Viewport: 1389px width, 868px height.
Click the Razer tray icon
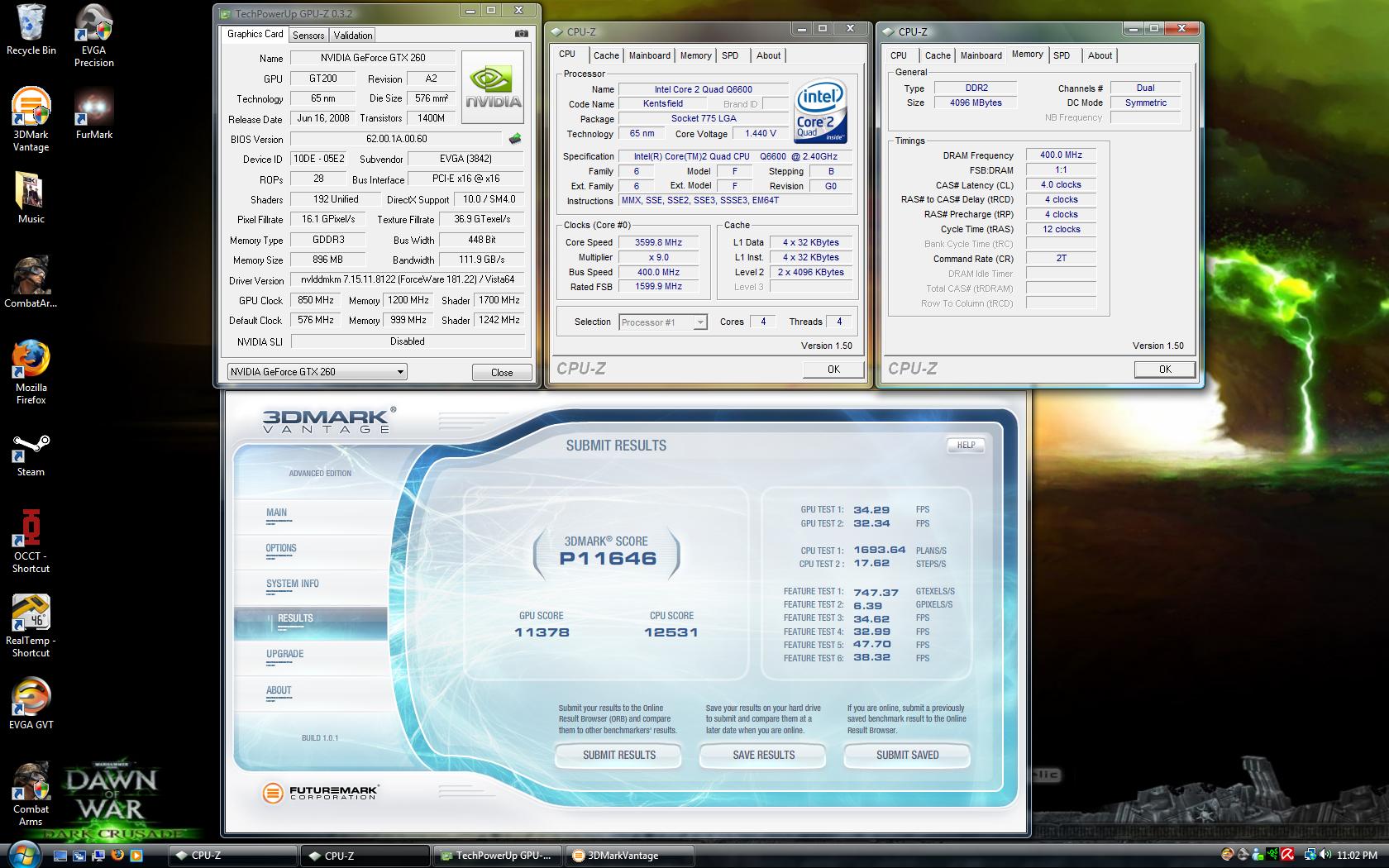[x=1273, y=855]
